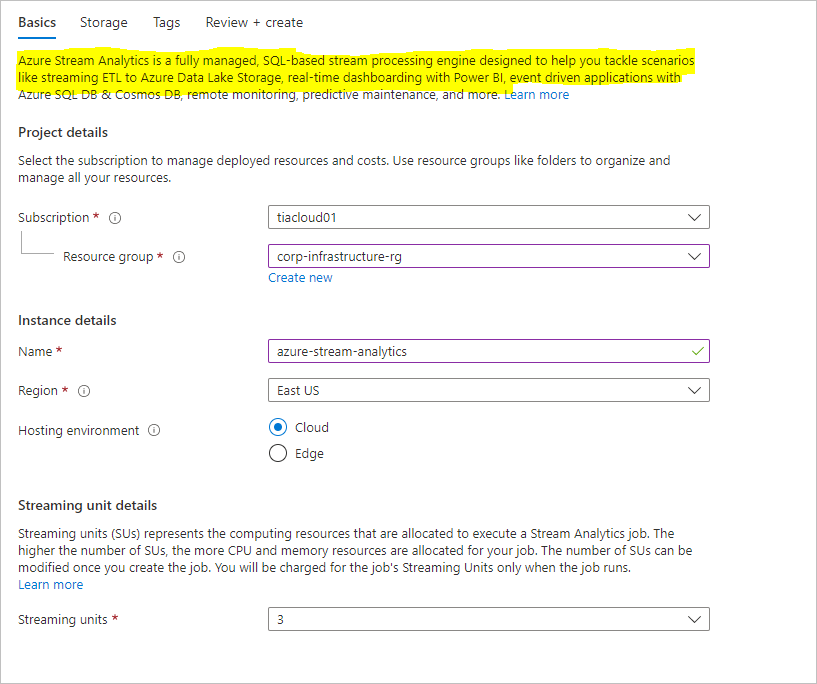Open the Subscription dropdown showing tiacloud01

489,217
